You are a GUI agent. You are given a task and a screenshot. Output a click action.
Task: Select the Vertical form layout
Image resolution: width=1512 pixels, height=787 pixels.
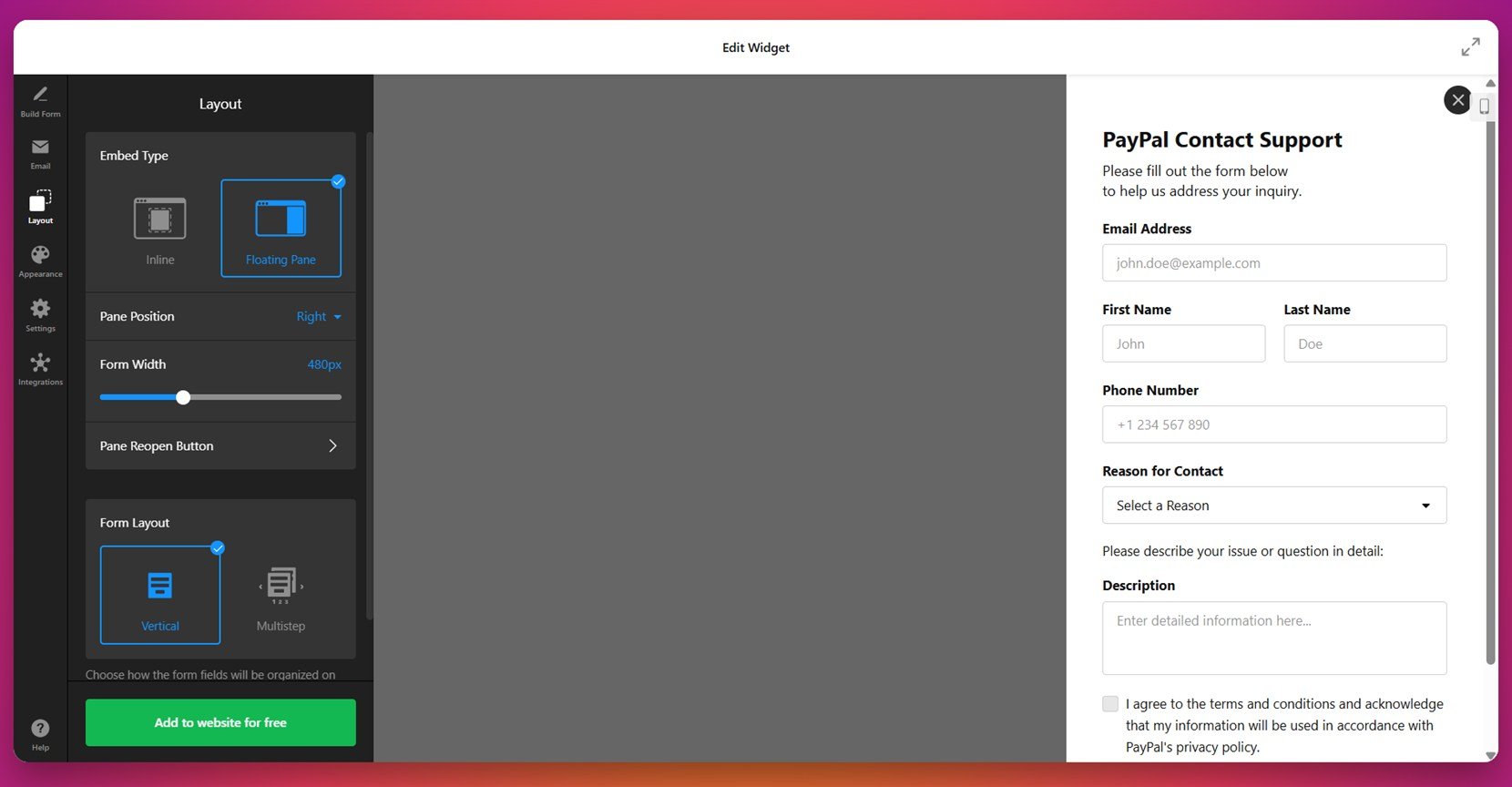(x=160, y=595)
